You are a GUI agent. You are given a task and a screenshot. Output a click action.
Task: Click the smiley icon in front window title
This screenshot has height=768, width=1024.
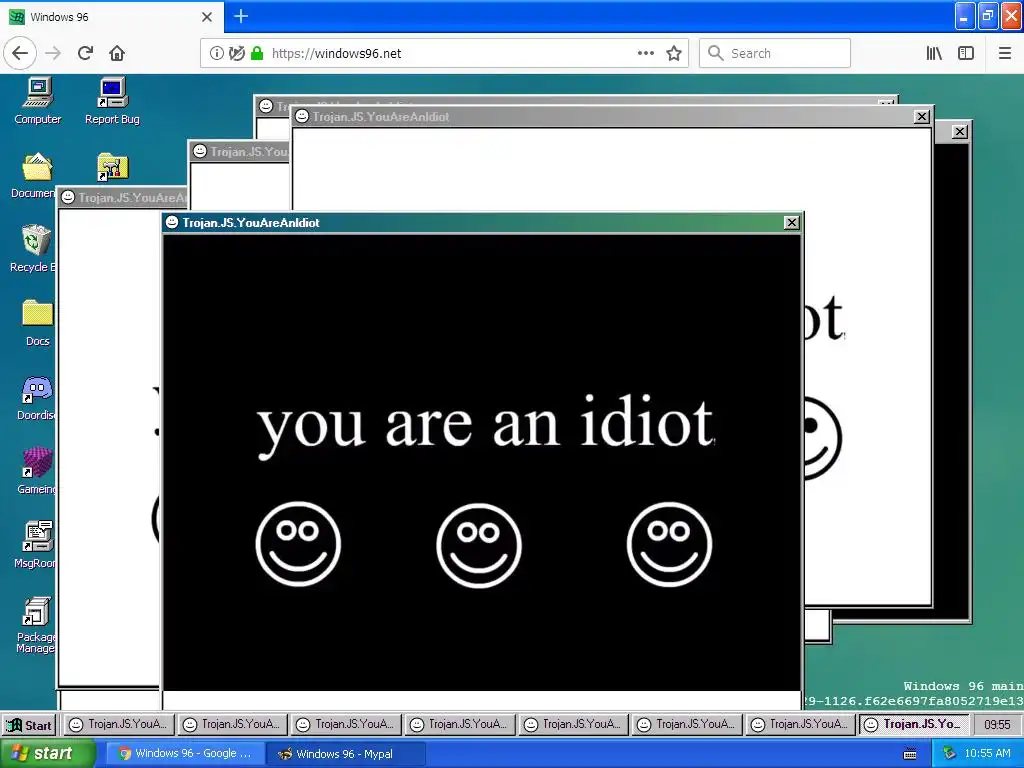[x=172, y=222]
